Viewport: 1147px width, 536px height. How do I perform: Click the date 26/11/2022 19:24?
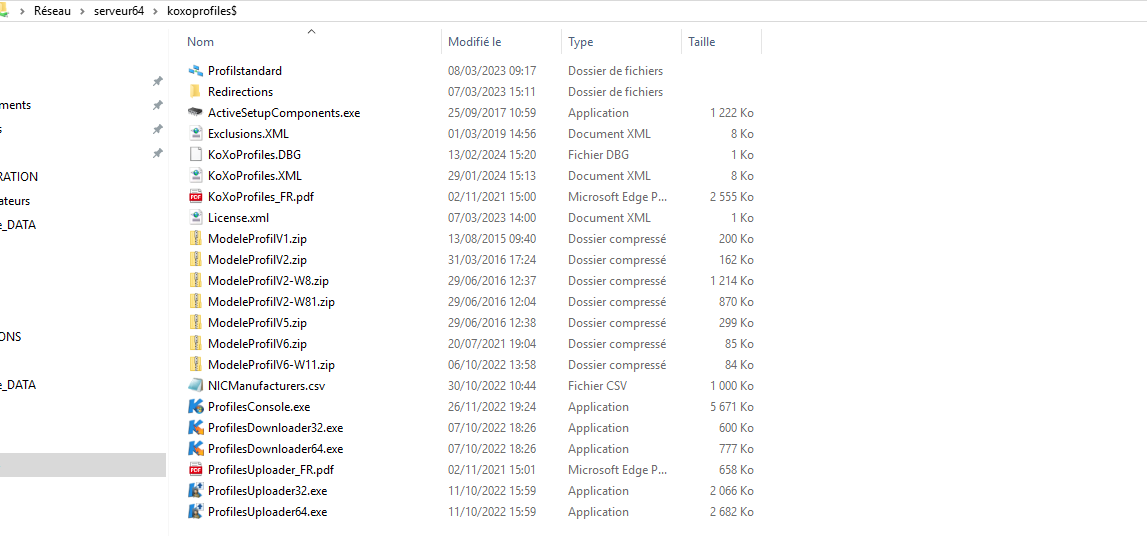coord(492,407)
